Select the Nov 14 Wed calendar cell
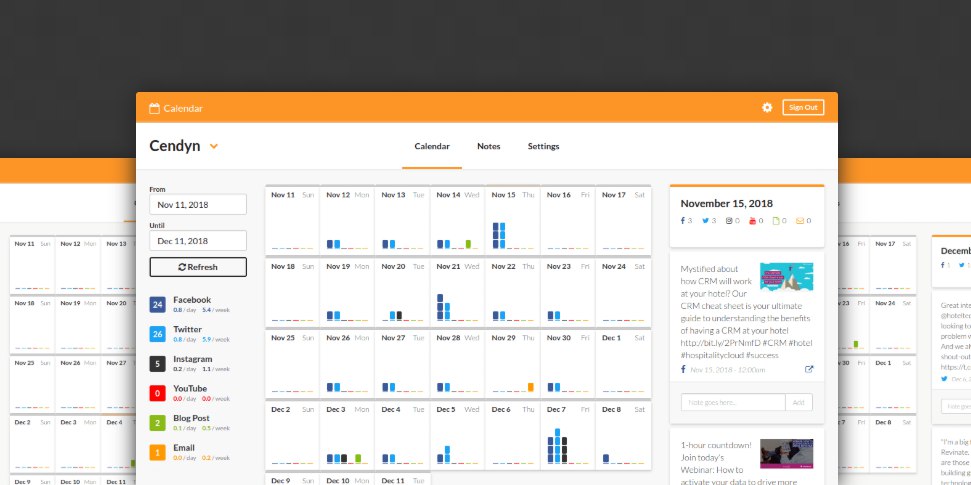Viewport: 971px width, 485px height. (x=458, y=220)
